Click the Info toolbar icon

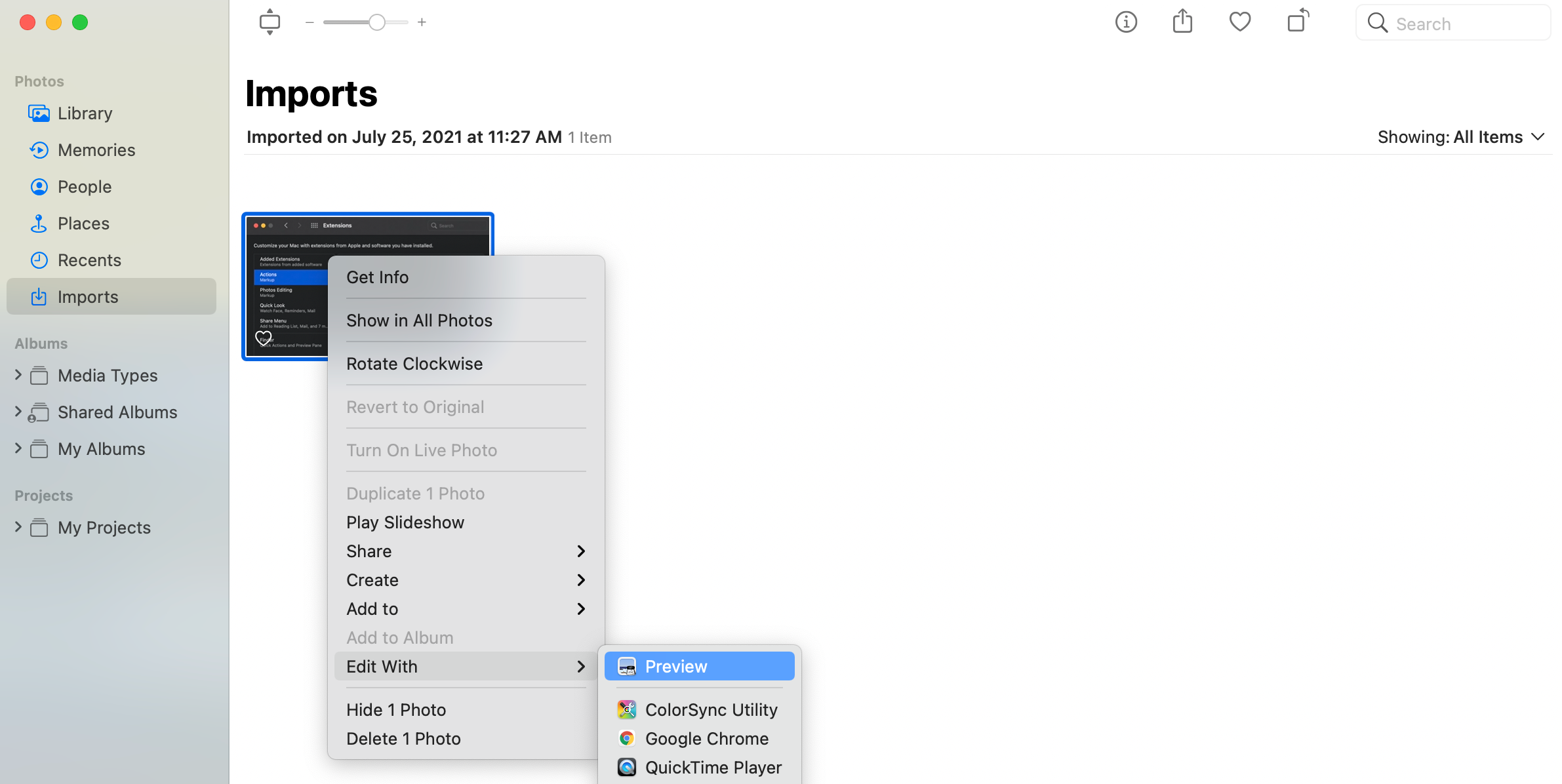(1126, 22)
